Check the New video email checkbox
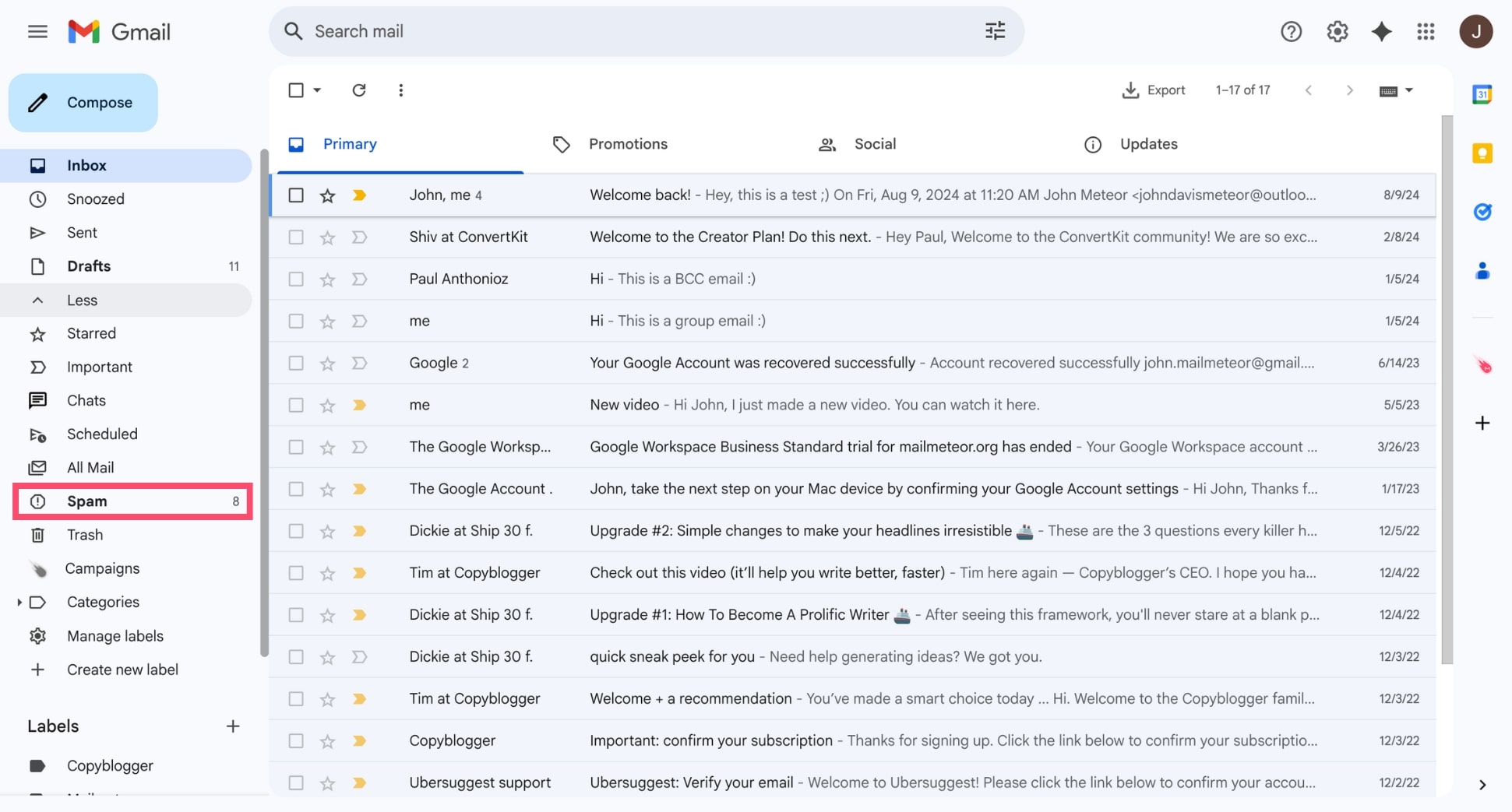1512x812 pixels. click(x=296, y=406)
